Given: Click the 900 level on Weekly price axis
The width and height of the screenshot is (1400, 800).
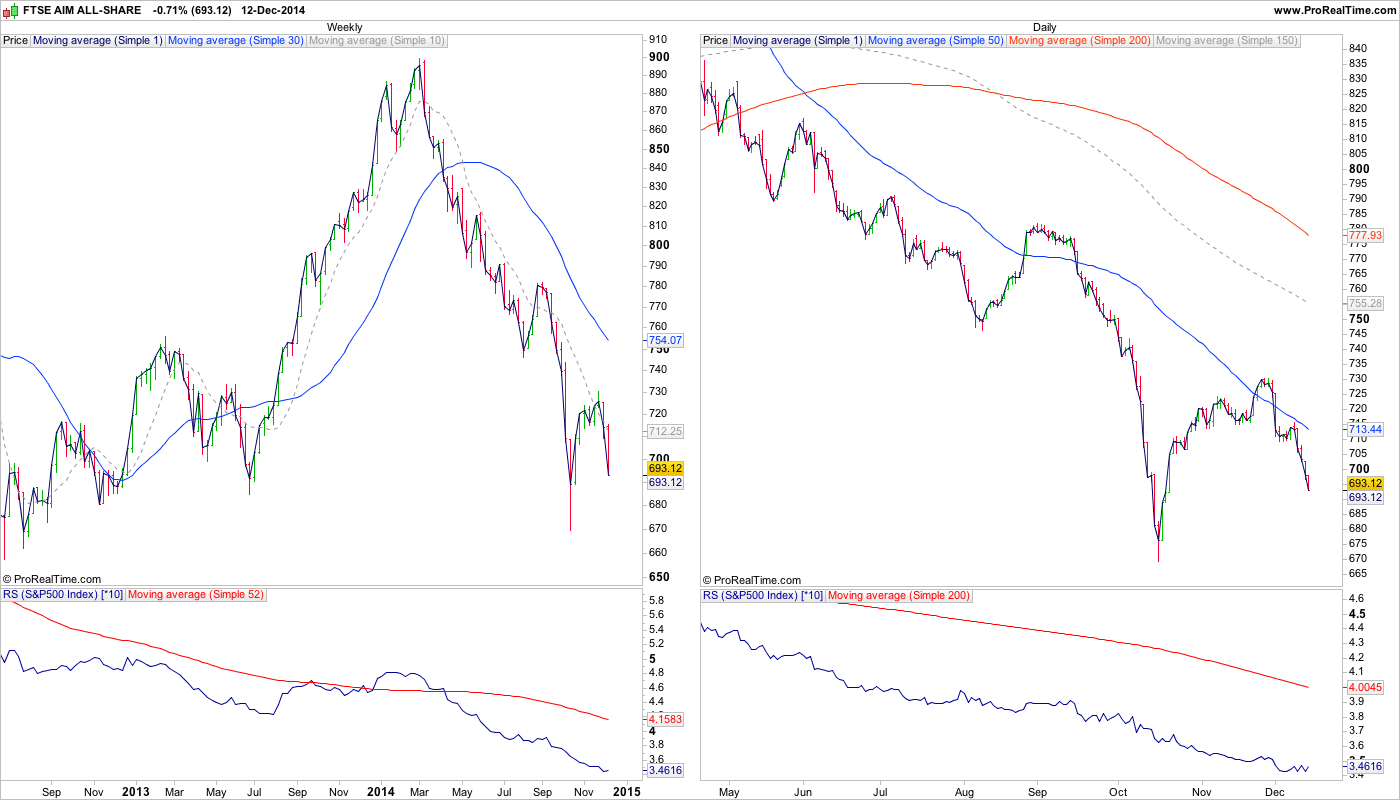Looking at the screenshot, I should click(659, 56).
